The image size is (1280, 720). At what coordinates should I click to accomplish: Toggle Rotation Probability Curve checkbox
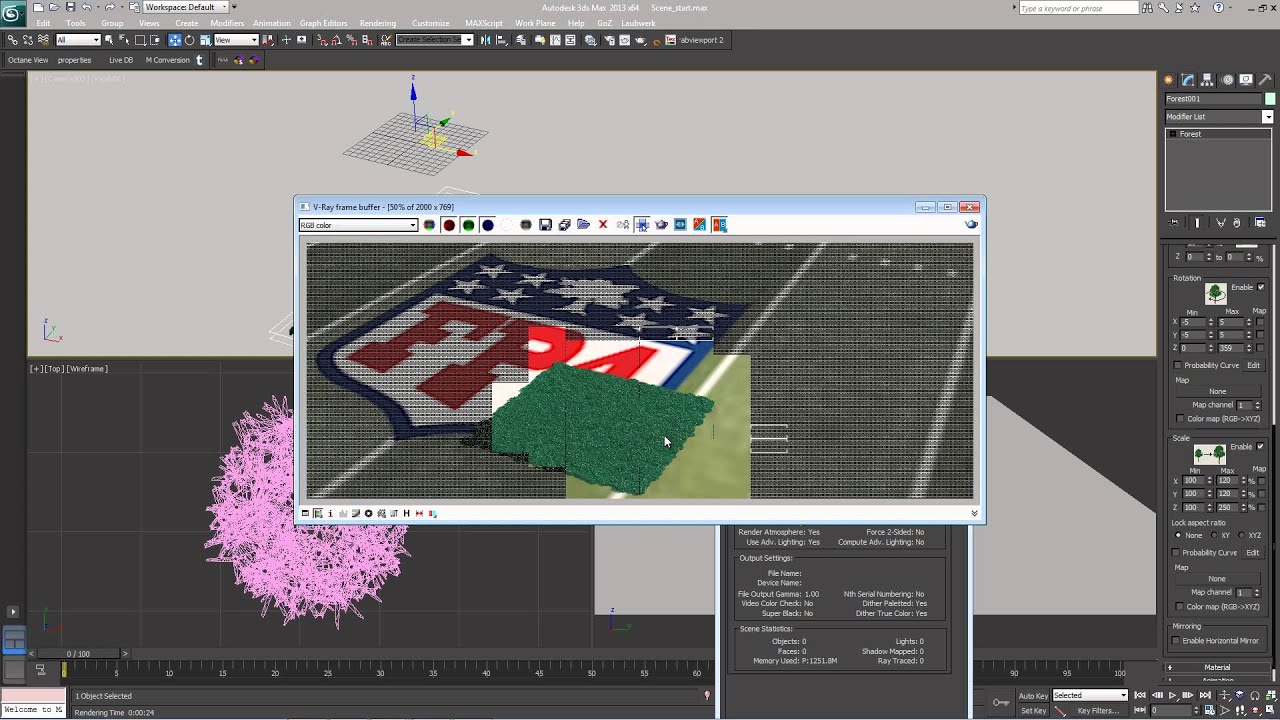pos(1178,366)
